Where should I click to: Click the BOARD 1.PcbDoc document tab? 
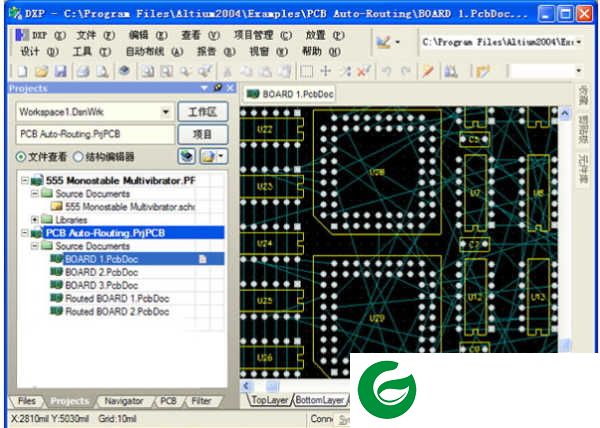[x=290, y=94]
